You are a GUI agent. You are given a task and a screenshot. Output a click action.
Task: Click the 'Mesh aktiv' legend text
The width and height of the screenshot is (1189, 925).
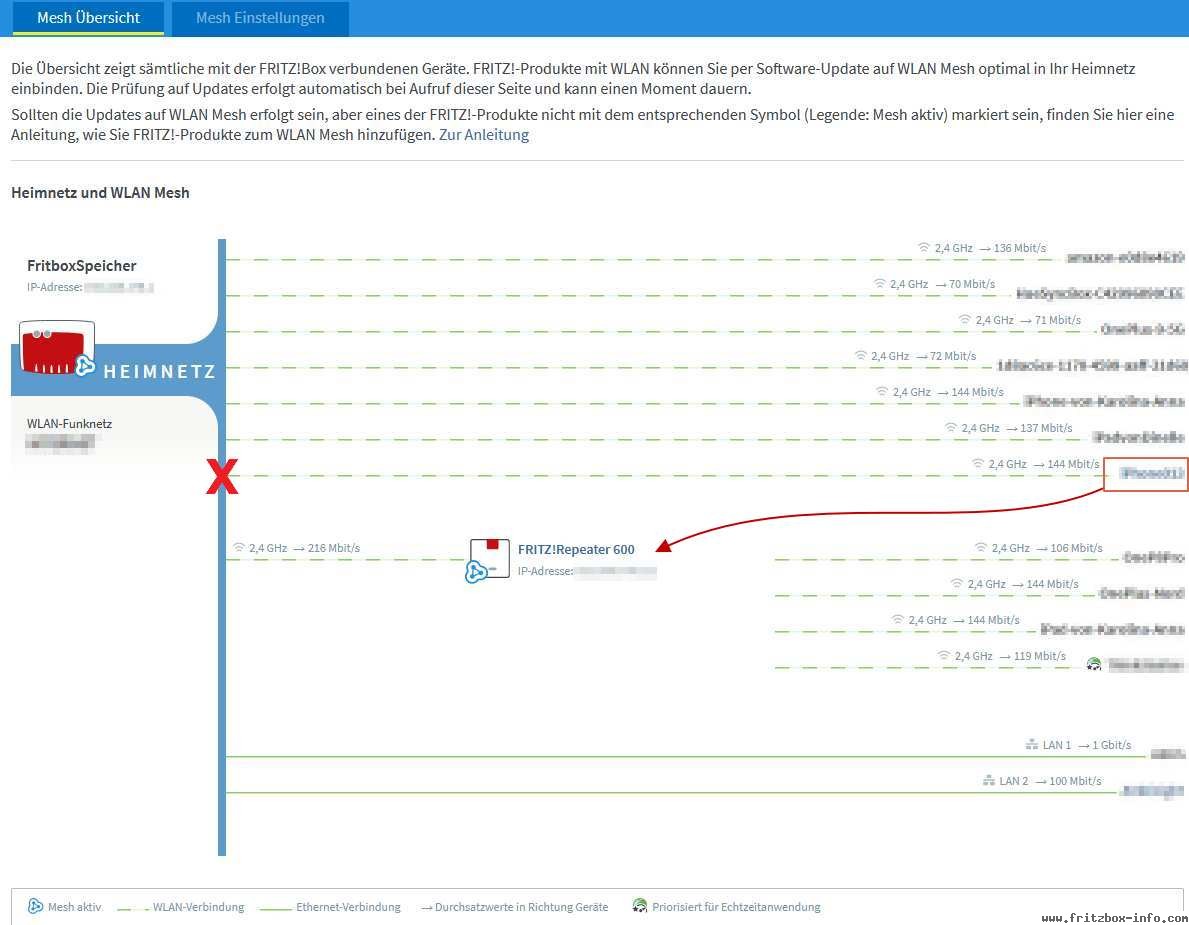[74, 907]
